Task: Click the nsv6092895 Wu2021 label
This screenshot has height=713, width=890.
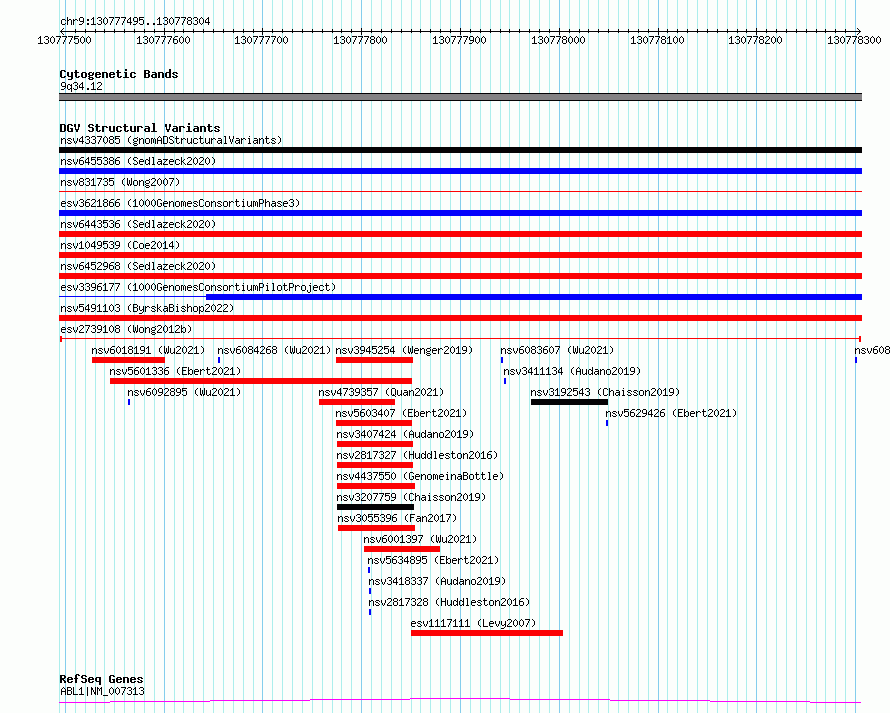Action: pos(184,392)
